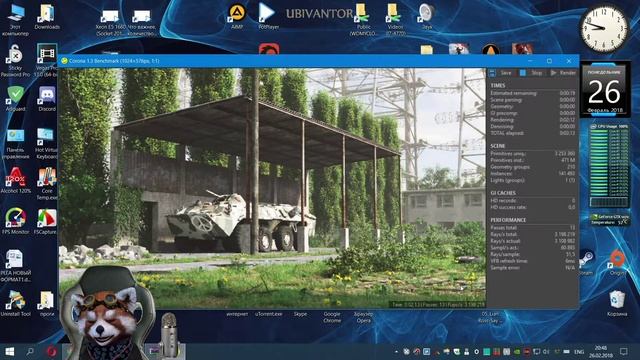Expand the hidden tray icons arrow
Viewport: 640px width, 360px height.
click(x=396, y=351)
